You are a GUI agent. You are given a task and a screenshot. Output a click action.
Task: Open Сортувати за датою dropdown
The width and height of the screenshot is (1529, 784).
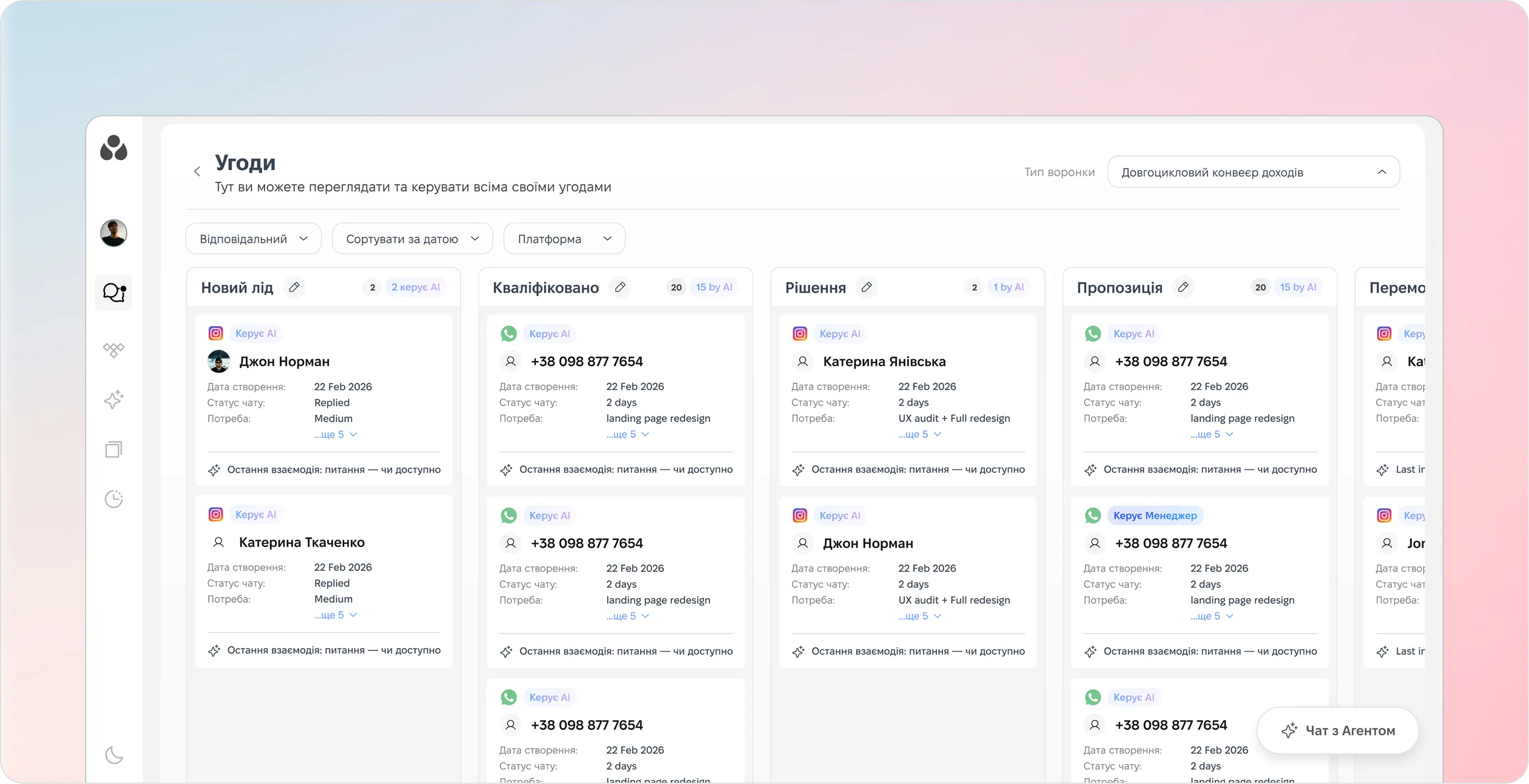412,239
